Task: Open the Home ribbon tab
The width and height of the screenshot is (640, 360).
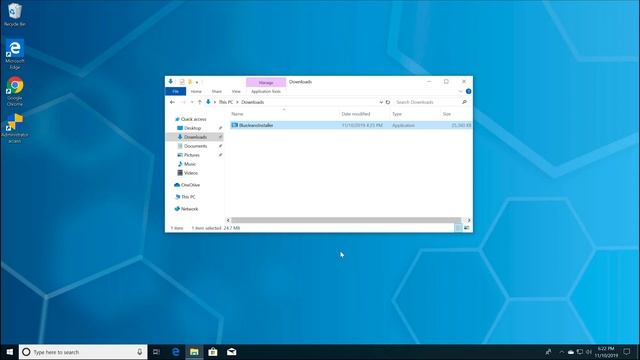Action: coord(196,91)
